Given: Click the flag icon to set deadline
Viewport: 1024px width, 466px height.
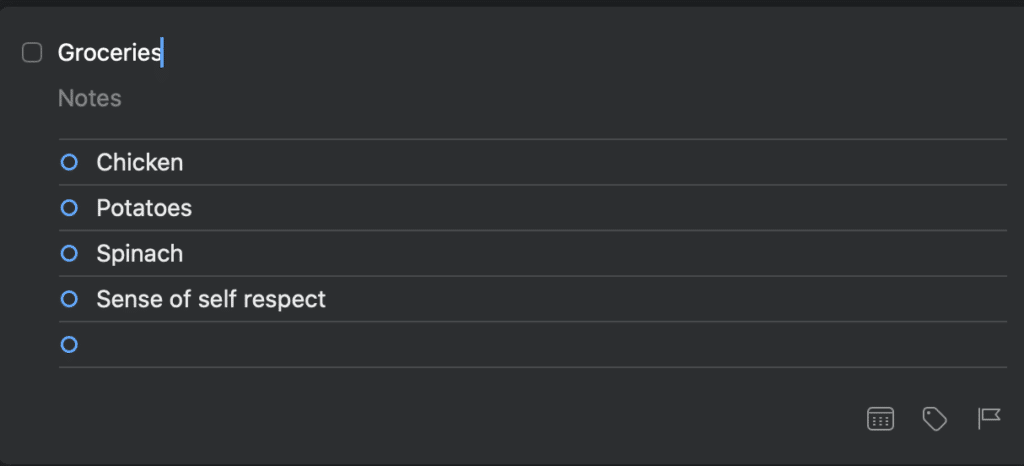Looking at the screenshot, I should pos(989,418).
